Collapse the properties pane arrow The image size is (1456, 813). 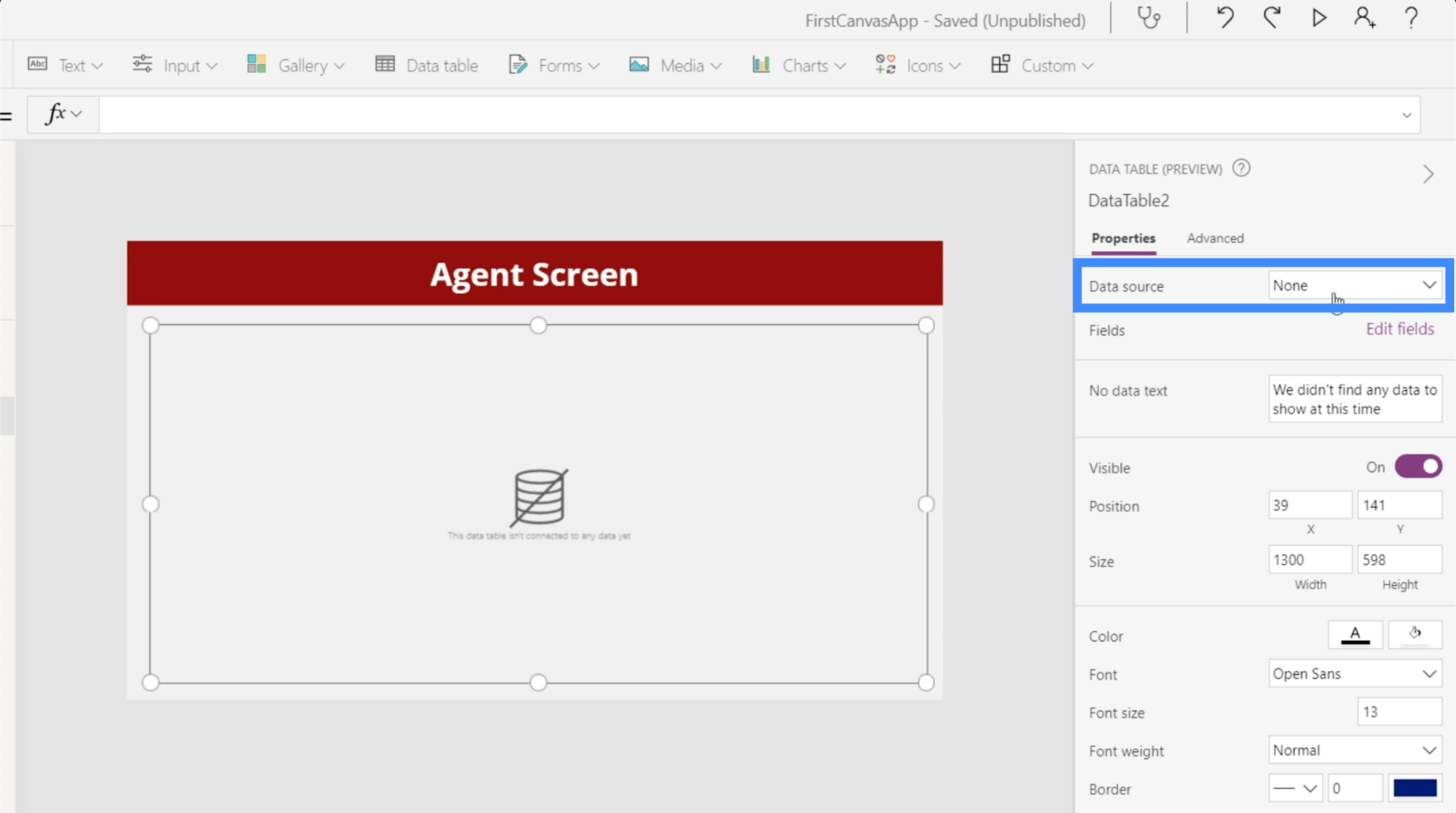click(x=1427, y=174)
